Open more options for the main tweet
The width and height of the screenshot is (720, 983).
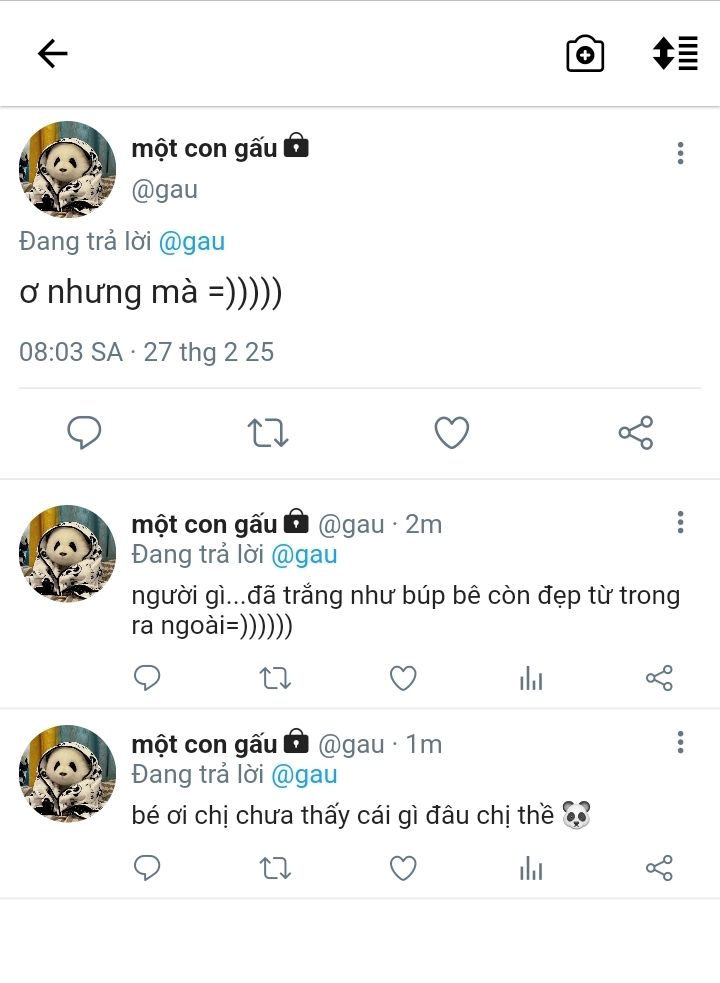click(x=680, y=154)
